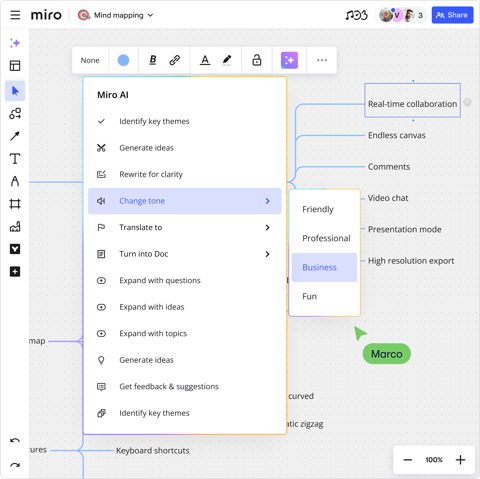This screenshot has width=480, height=479.
Task: Click the purple Miro AI toolbar button
Action: (x=289, y=60)
